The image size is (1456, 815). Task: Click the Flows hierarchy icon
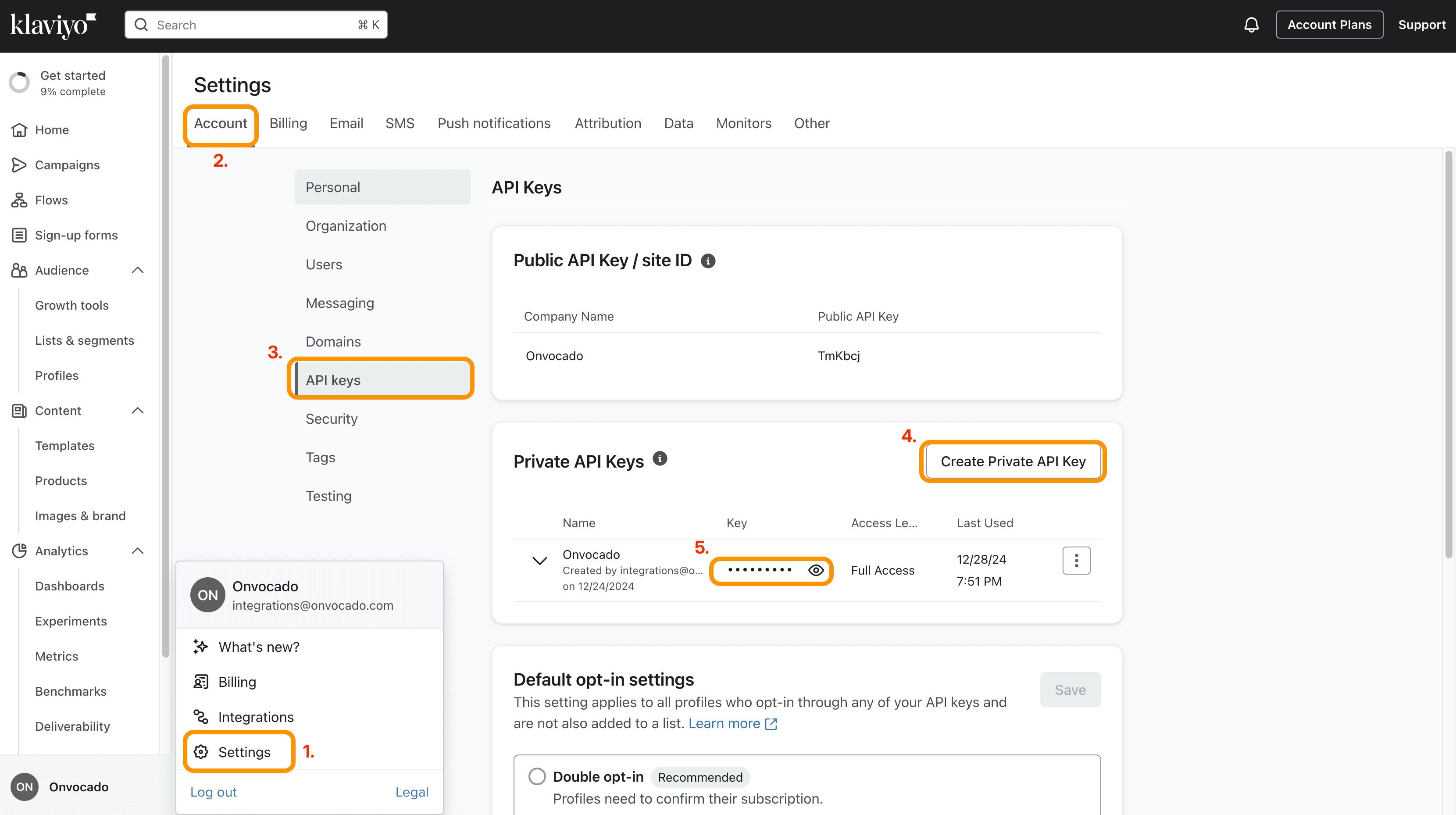[19, 200]
